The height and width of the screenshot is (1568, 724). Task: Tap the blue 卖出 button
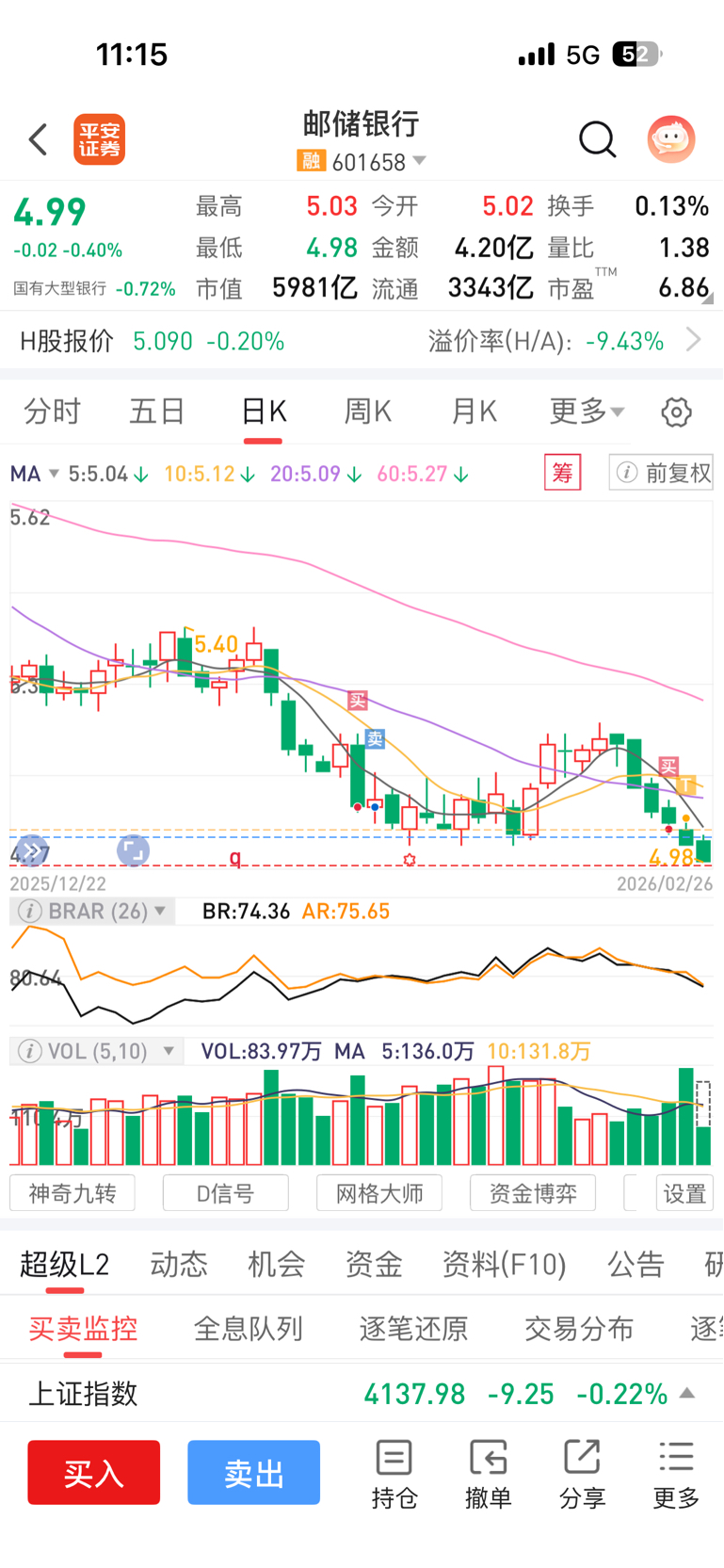(x=253, y=1472)
